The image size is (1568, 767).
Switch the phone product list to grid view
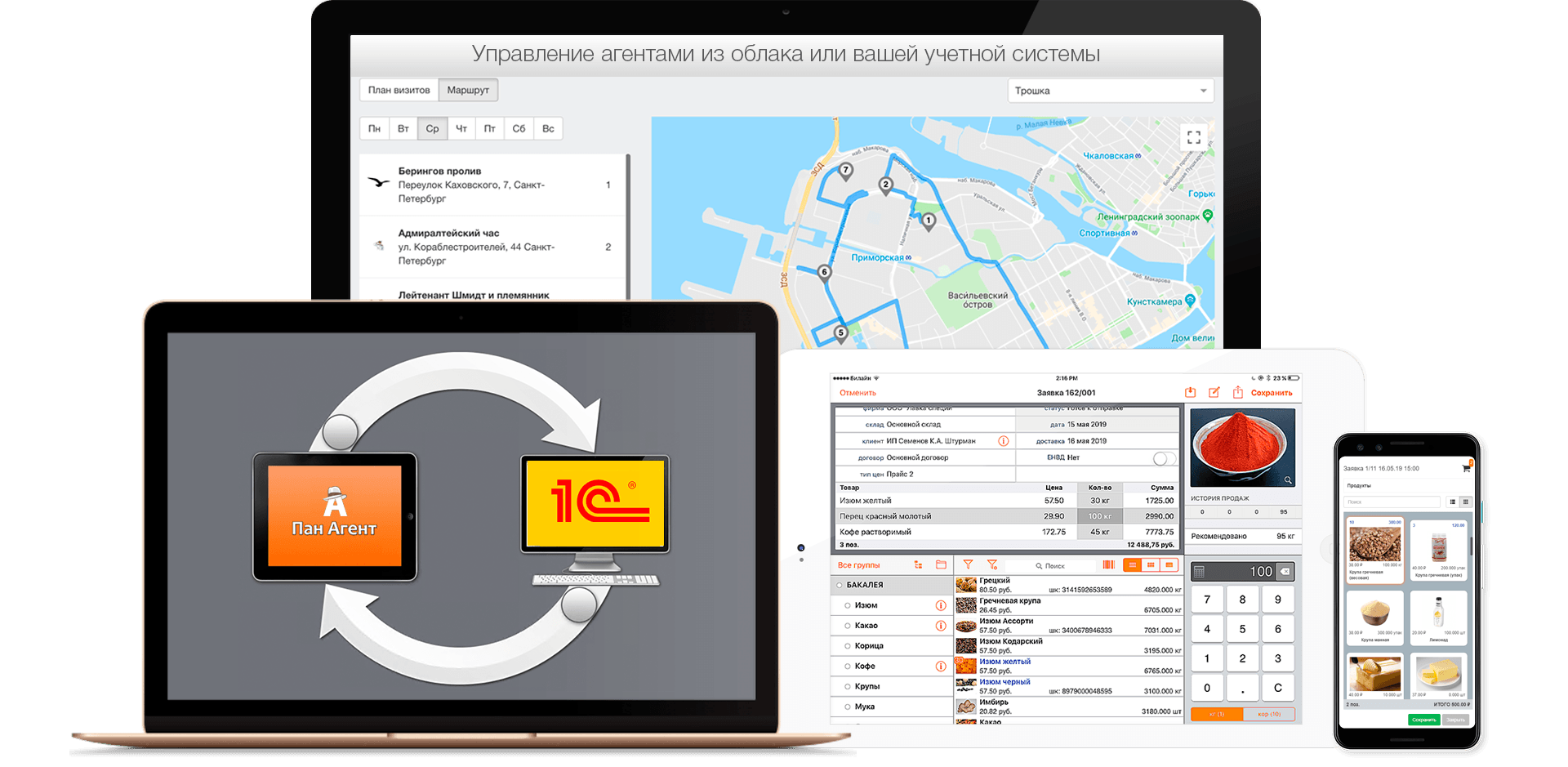pos(1465,502)
